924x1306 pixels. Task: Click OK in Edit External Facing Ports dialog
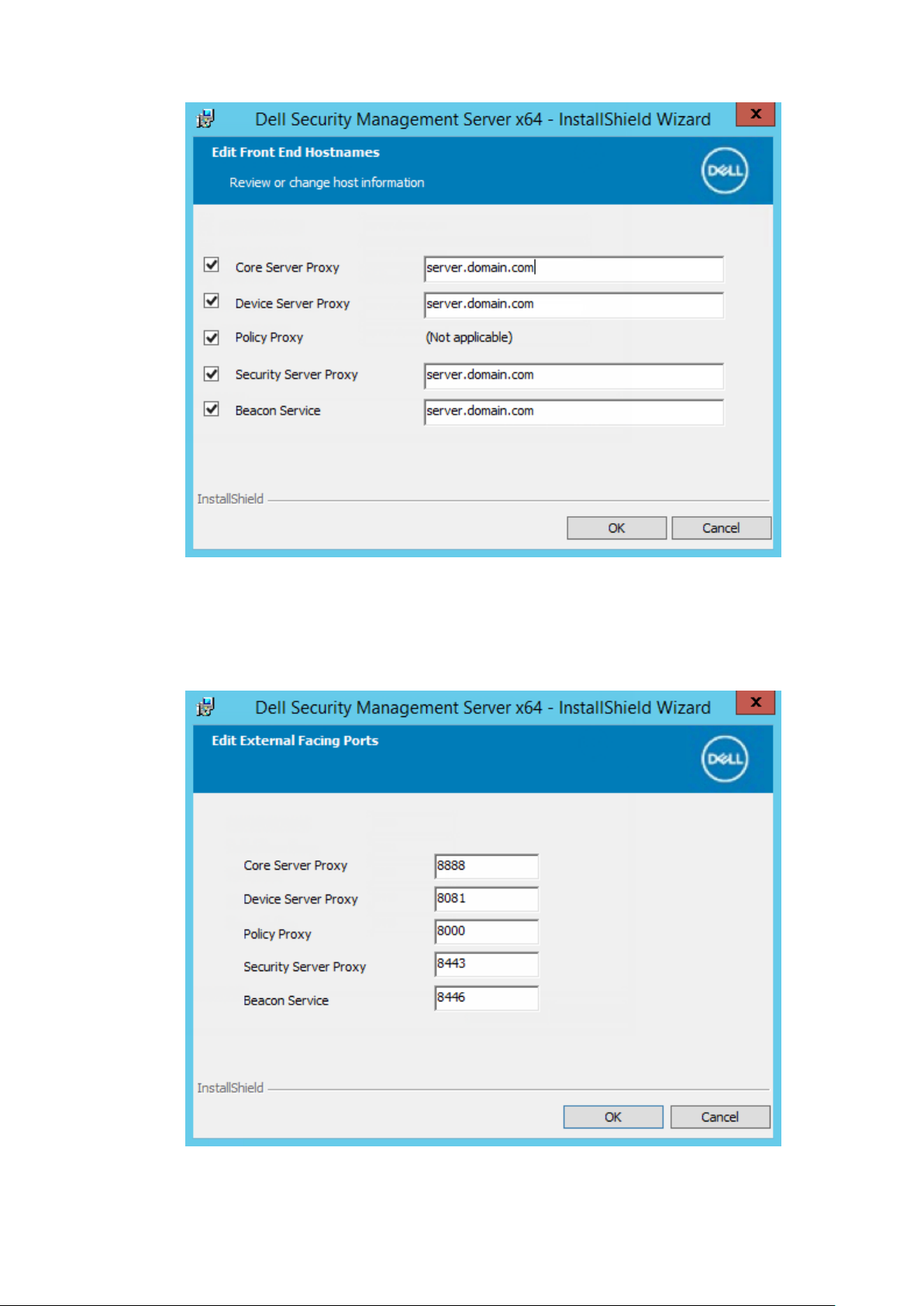613,1117
